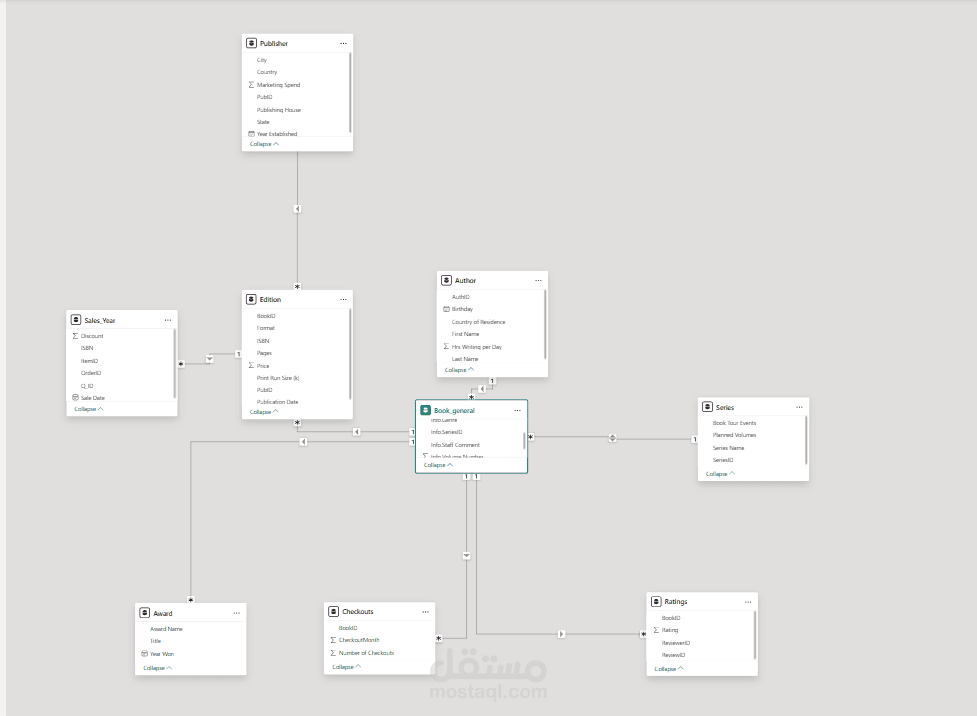Open Checkouts table more options menu

coord(426,612)
